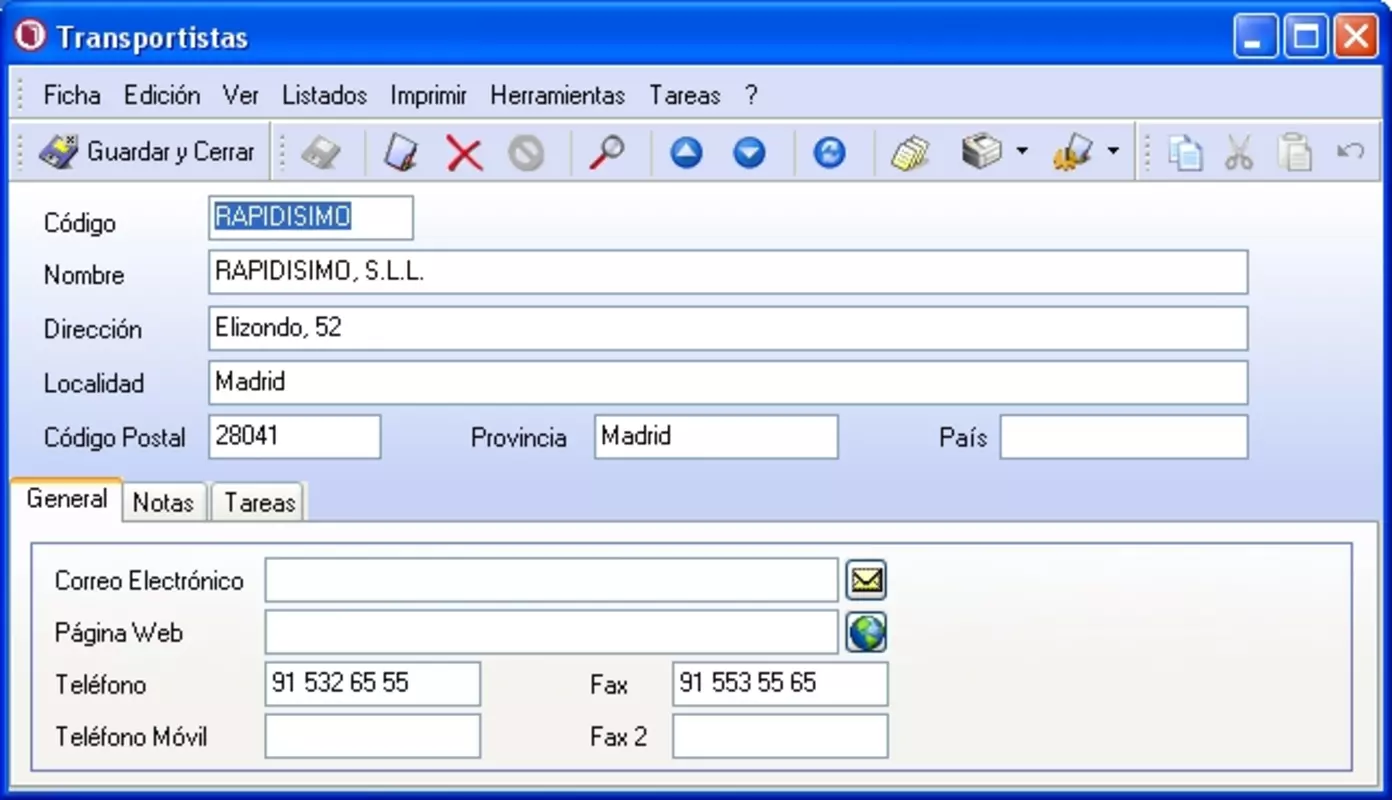Click the empty Teléfono Móvil field

pos(373,736)
